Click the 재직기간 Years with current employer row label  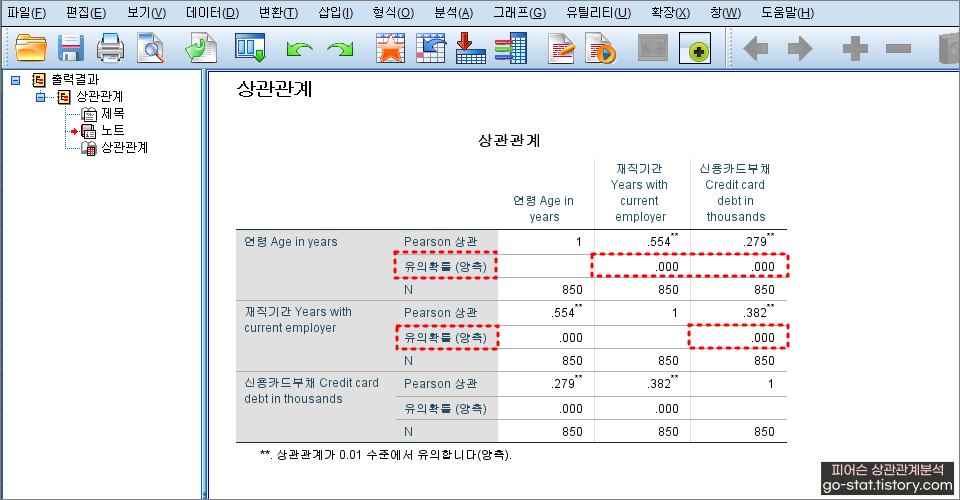tap(298, 319)
